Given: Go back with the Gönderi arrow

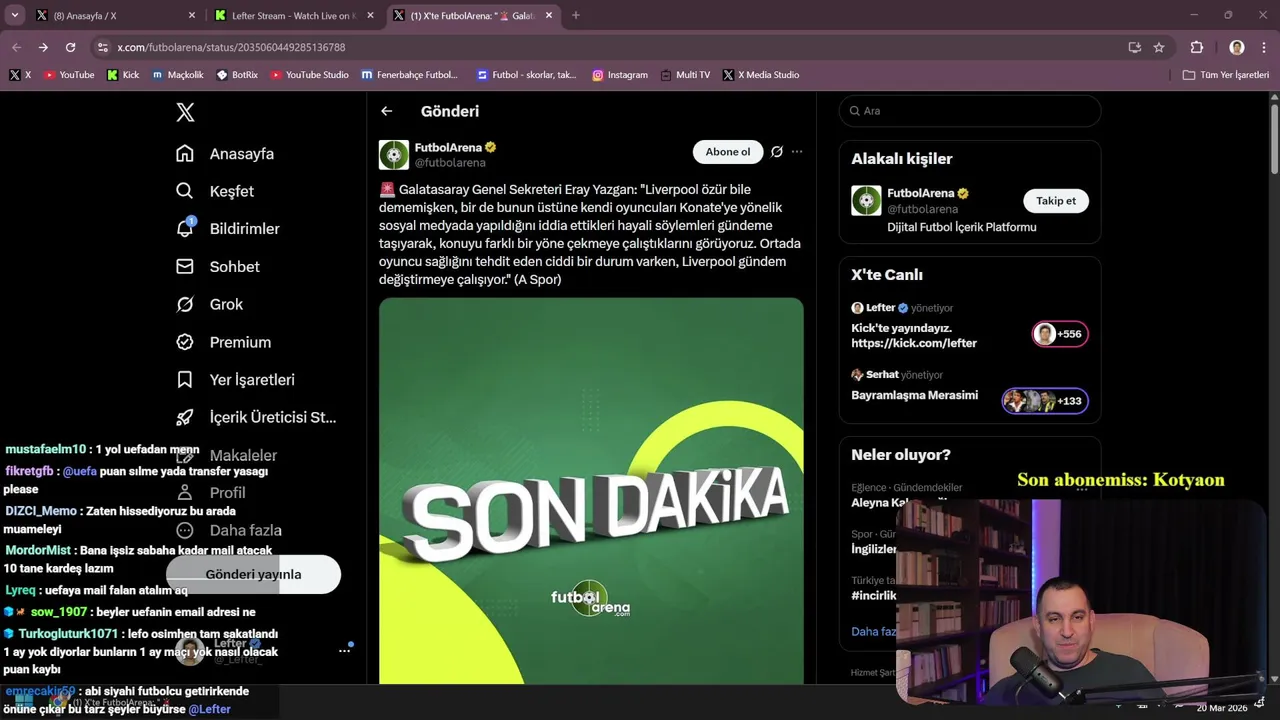Looking at the screenshot, I should pos(387,111).
